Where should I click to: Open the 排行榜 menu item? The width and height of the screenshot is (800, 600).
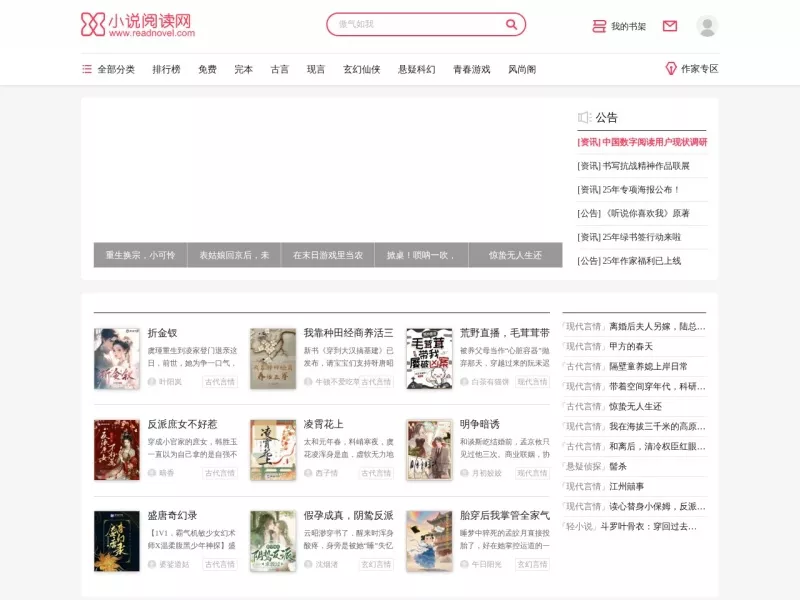click(166, 69)
